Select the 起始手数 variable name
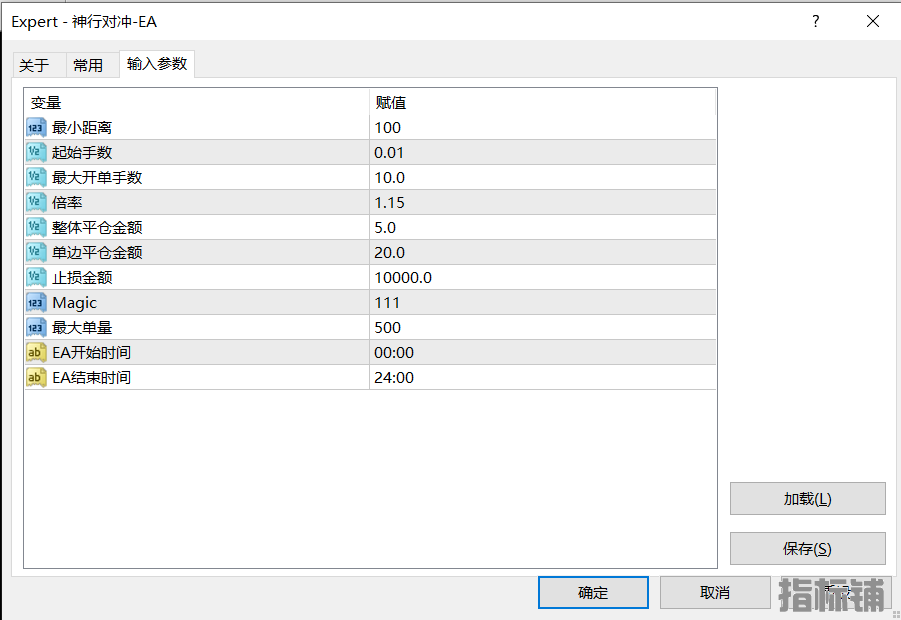This screenshot has width=901, height=620. click(82, 152)
